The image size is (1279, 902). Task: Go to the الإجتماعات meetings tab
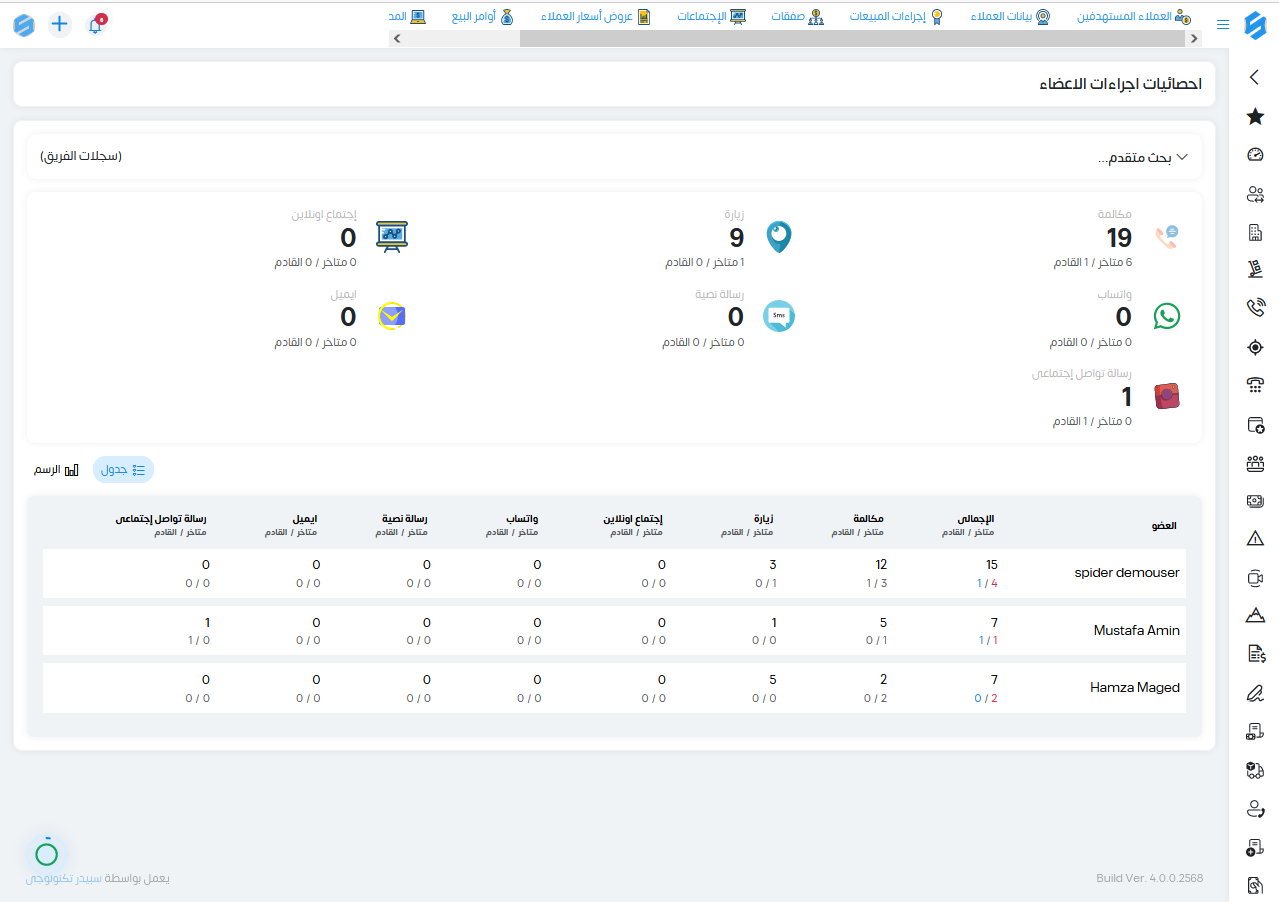[711, 17]
